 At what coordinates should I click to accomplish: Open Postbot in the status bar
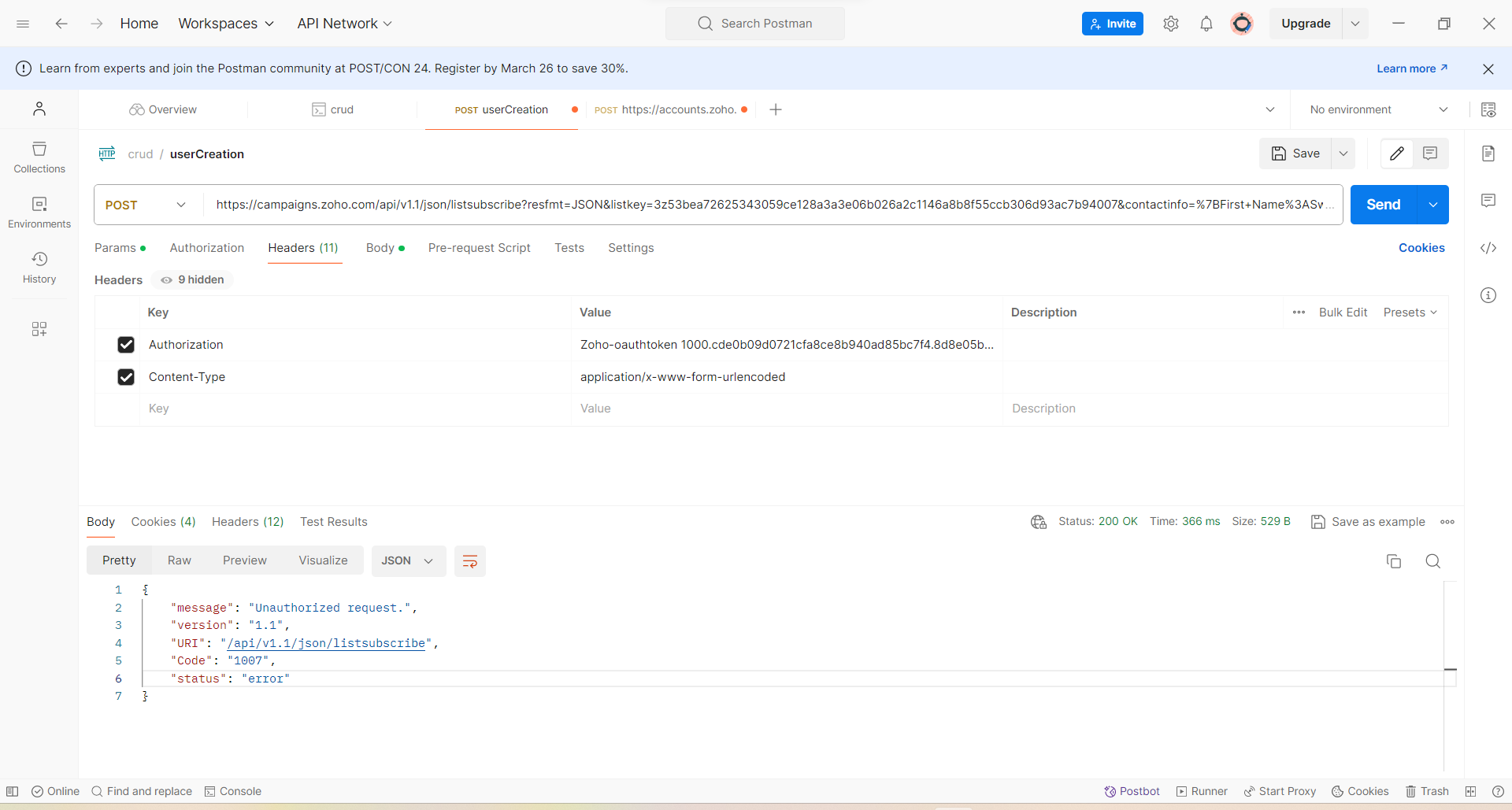[1132, 791]
